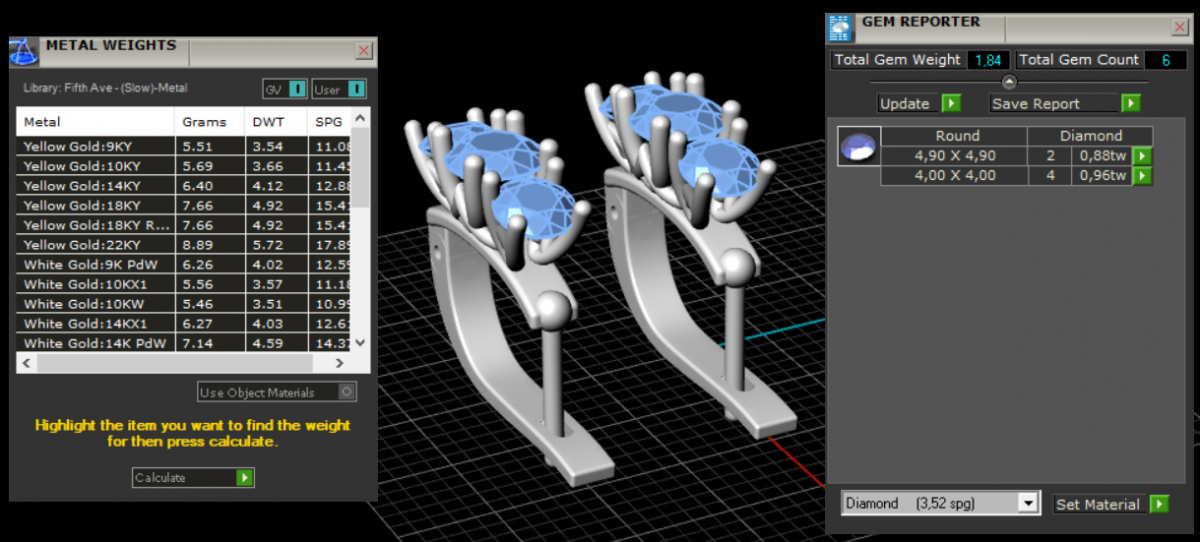Image resolution: width=1200 pixels, height=542 pixels.
Task: Collapse Gem Reporter totals with round arrow
Action: tap(1009, 82)
